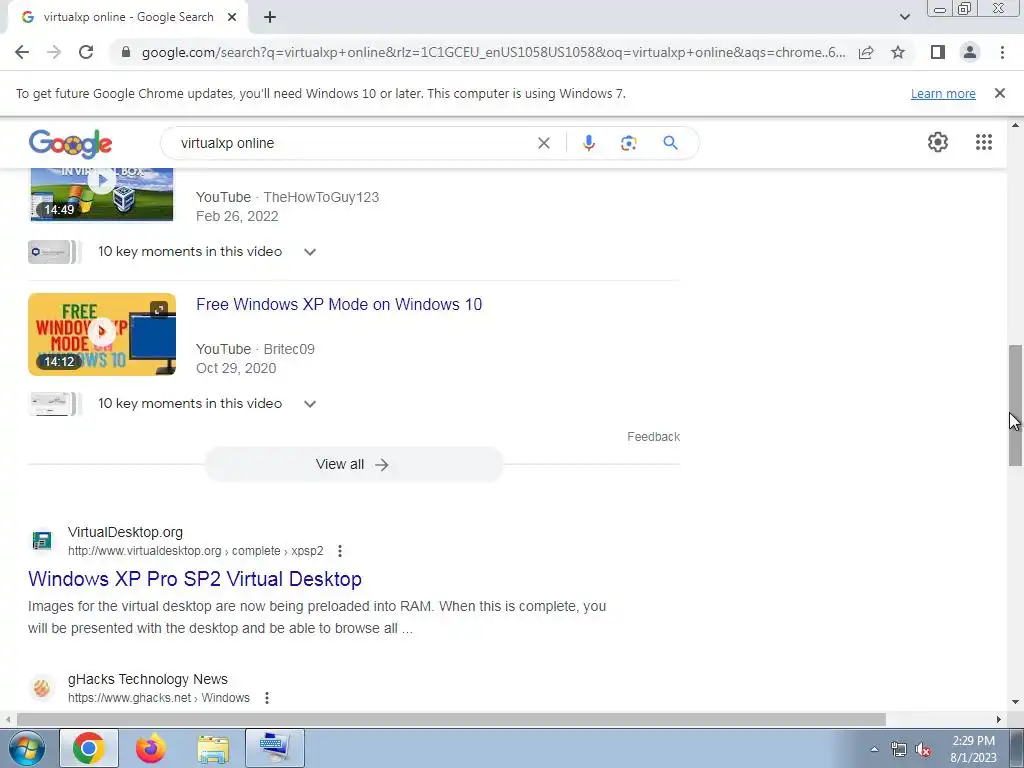The width and height of the screenshot is (1024, 768).
Task: Open the tab search chevron
Action: coord(904,17)
